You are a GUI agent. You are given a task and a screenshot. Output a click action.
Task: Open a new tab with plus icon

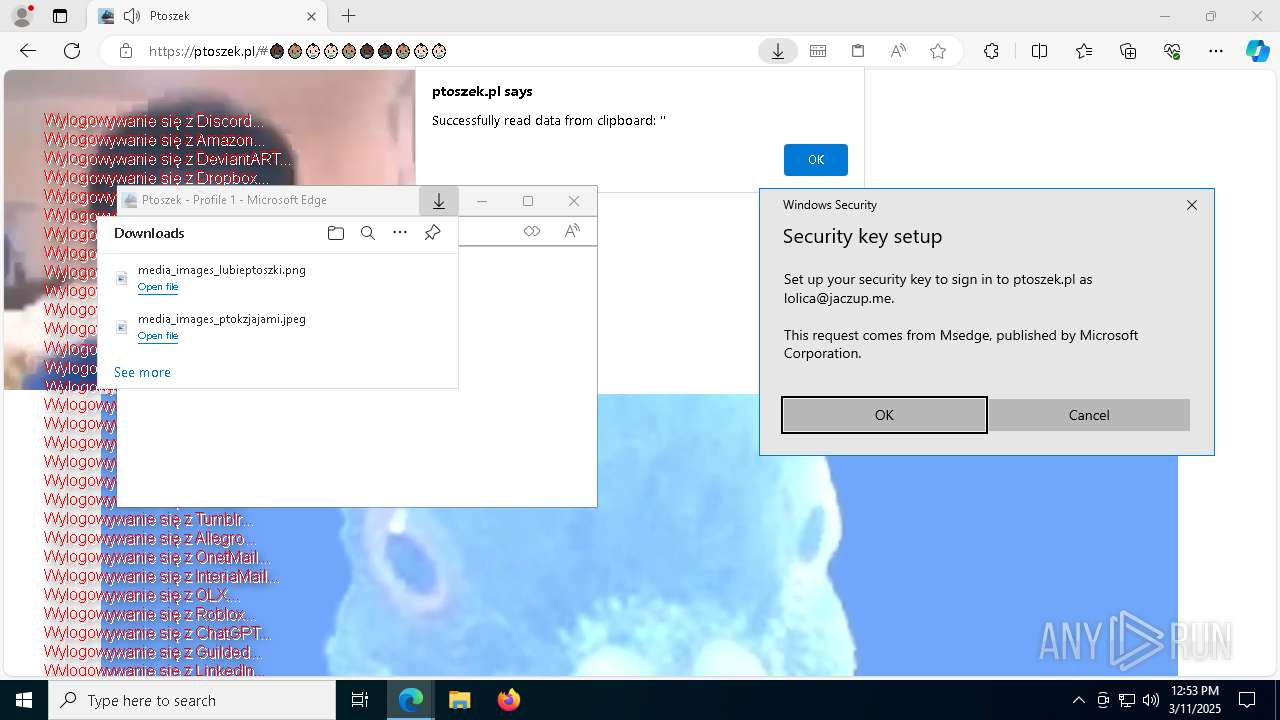click(348, 16)
